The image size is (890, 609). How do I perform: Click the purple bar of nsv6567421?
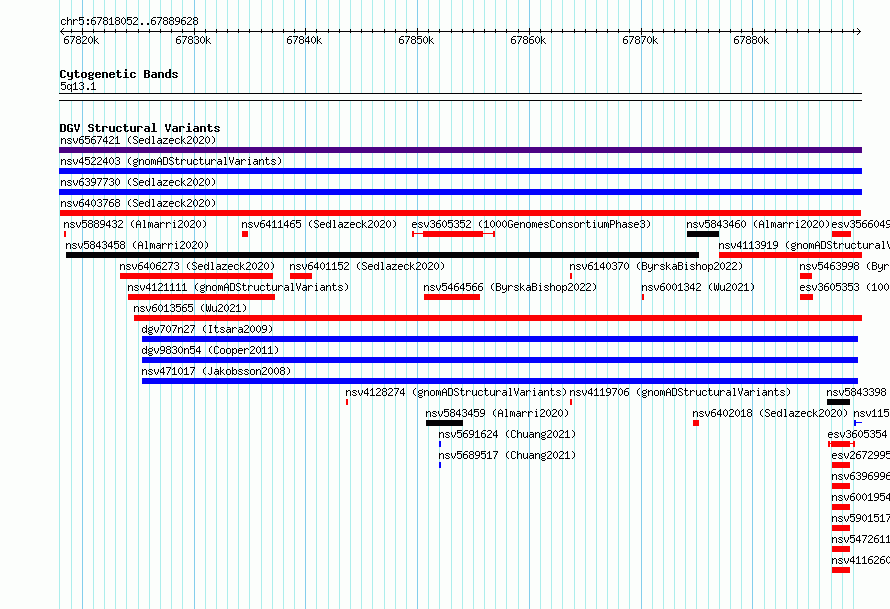coord(460,150)
